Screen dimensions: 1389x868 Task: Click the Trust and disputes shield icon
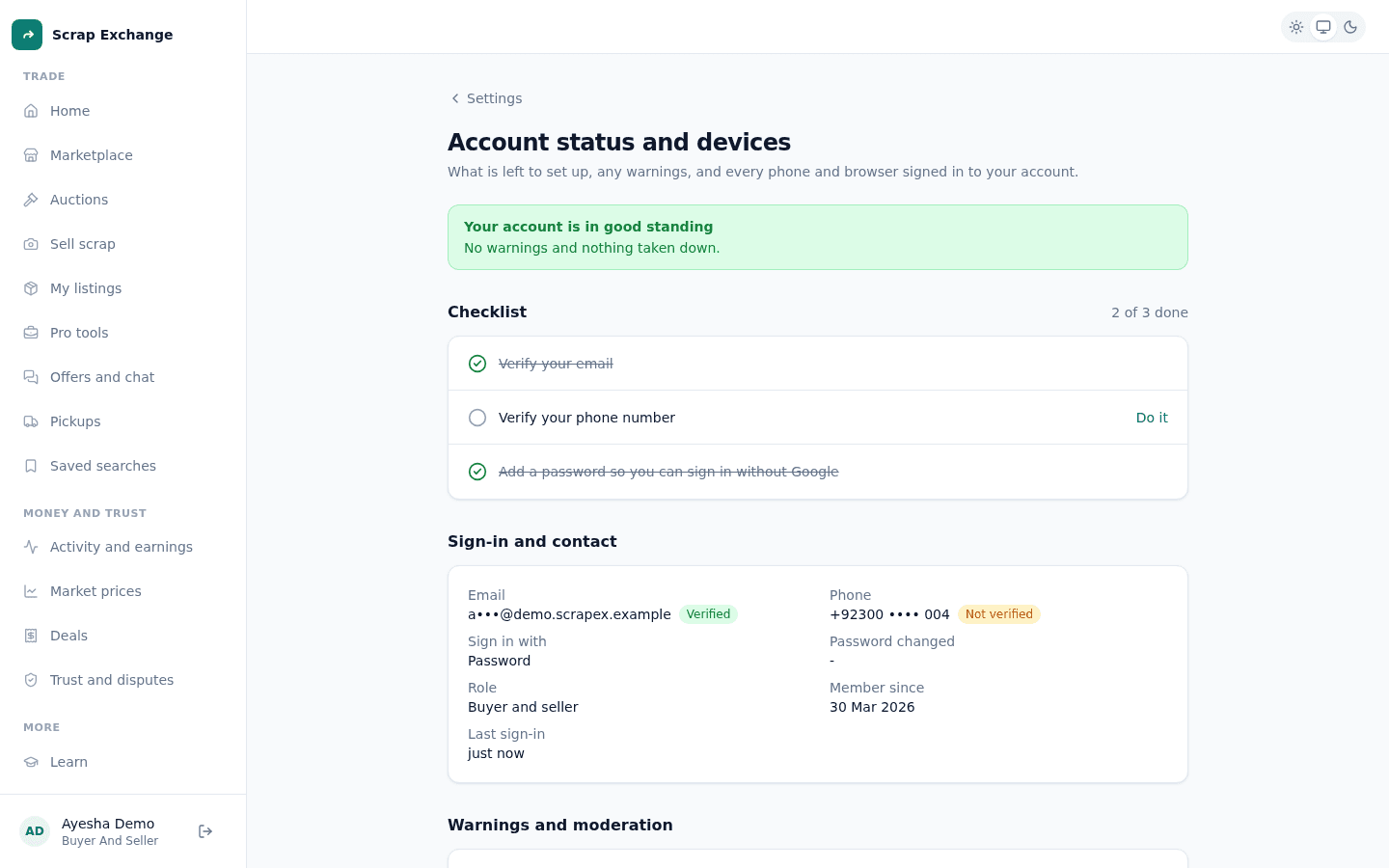coord(31,680)
